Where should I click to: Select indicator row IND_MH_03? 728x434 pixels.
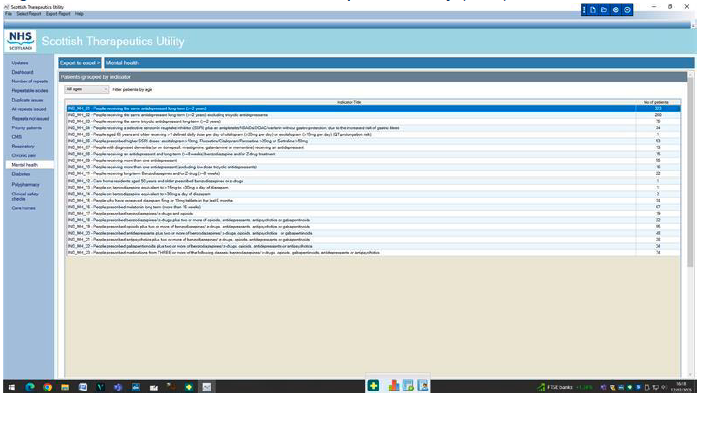pyautogui.click(x=373, y=121)
